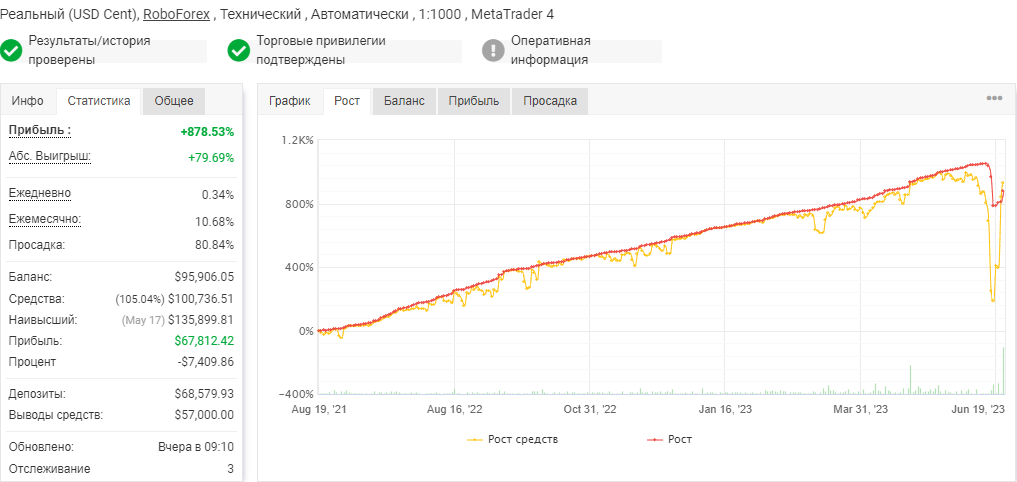Click the balance value $95,906.05
This screenshot has height=482, width=1017.
pyautogui.click(x=204, y=277)
